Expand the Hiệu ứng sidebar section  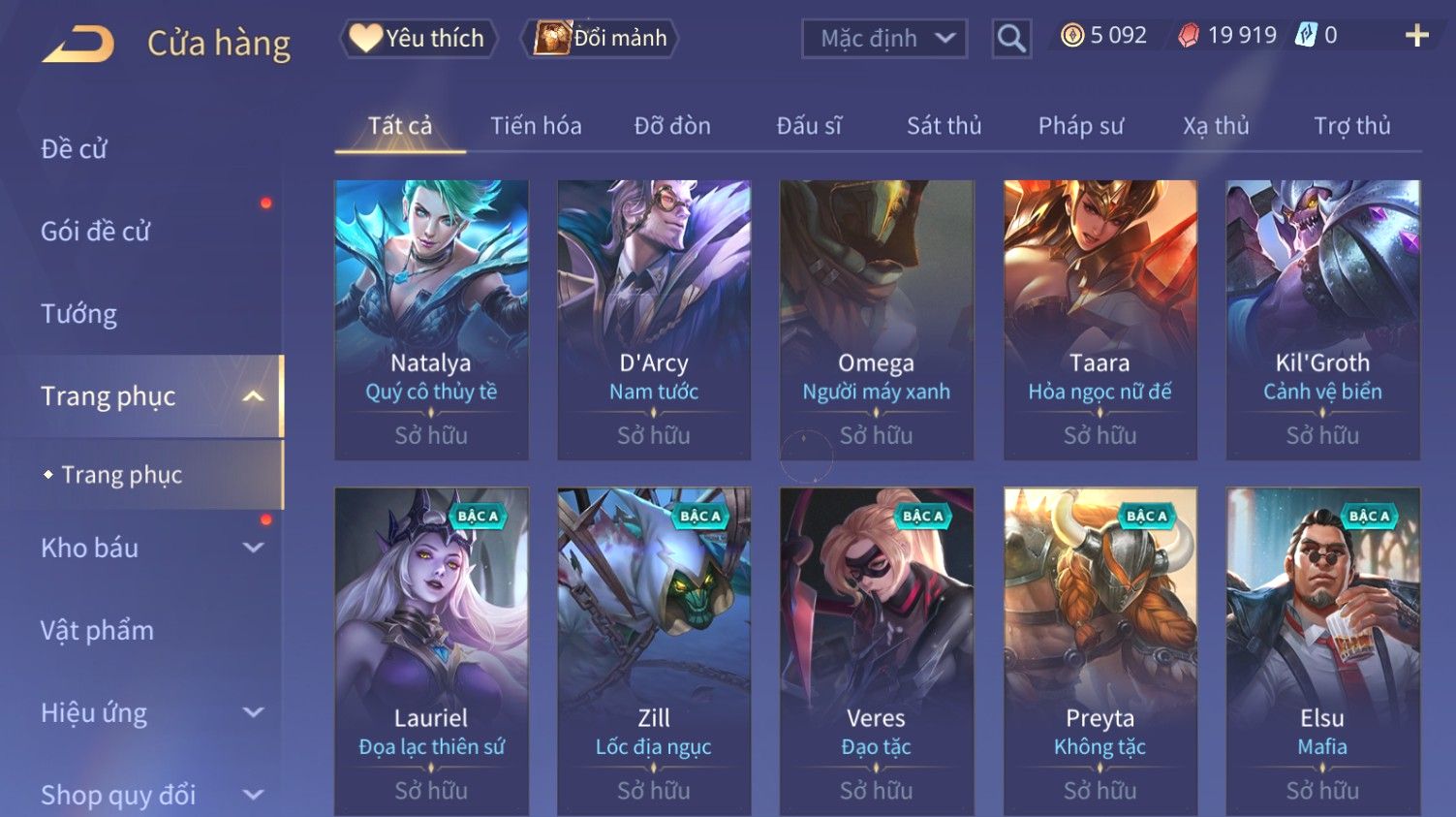click(x=253, y=712)
